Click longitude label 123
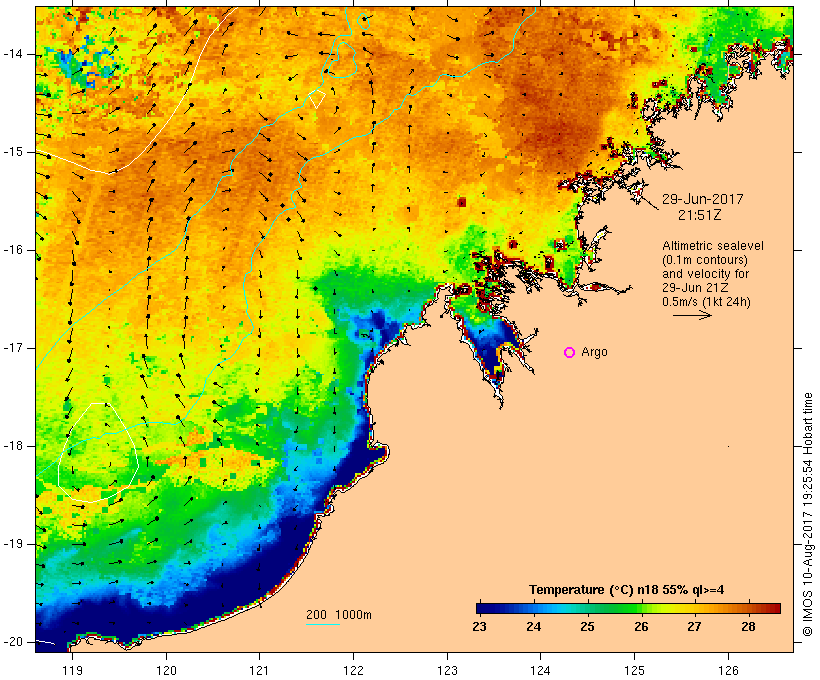The width and height of the screenshot is (820, 680). (x=447, y=670)
